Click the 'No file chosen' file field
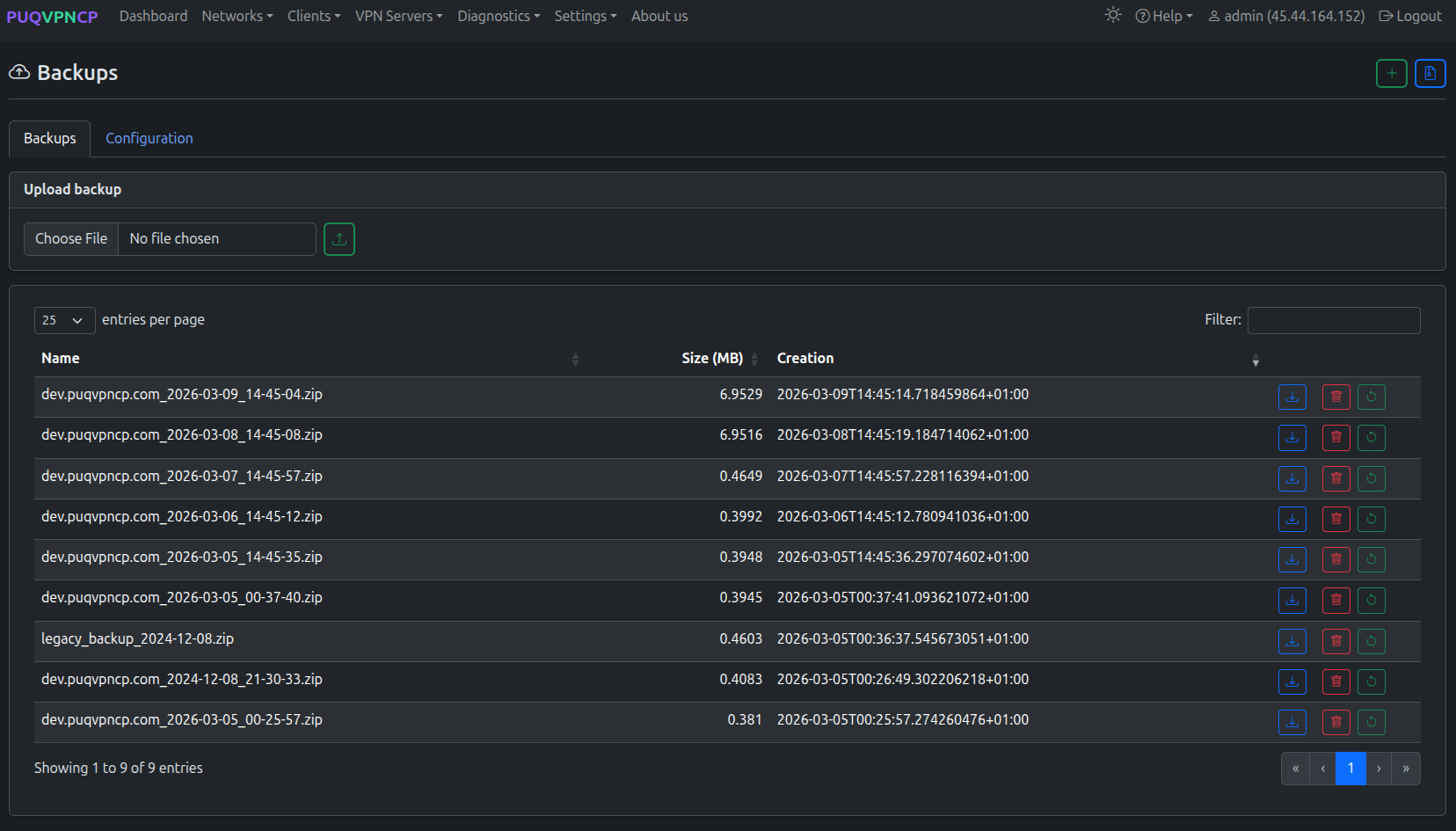 tap(217, 239)
